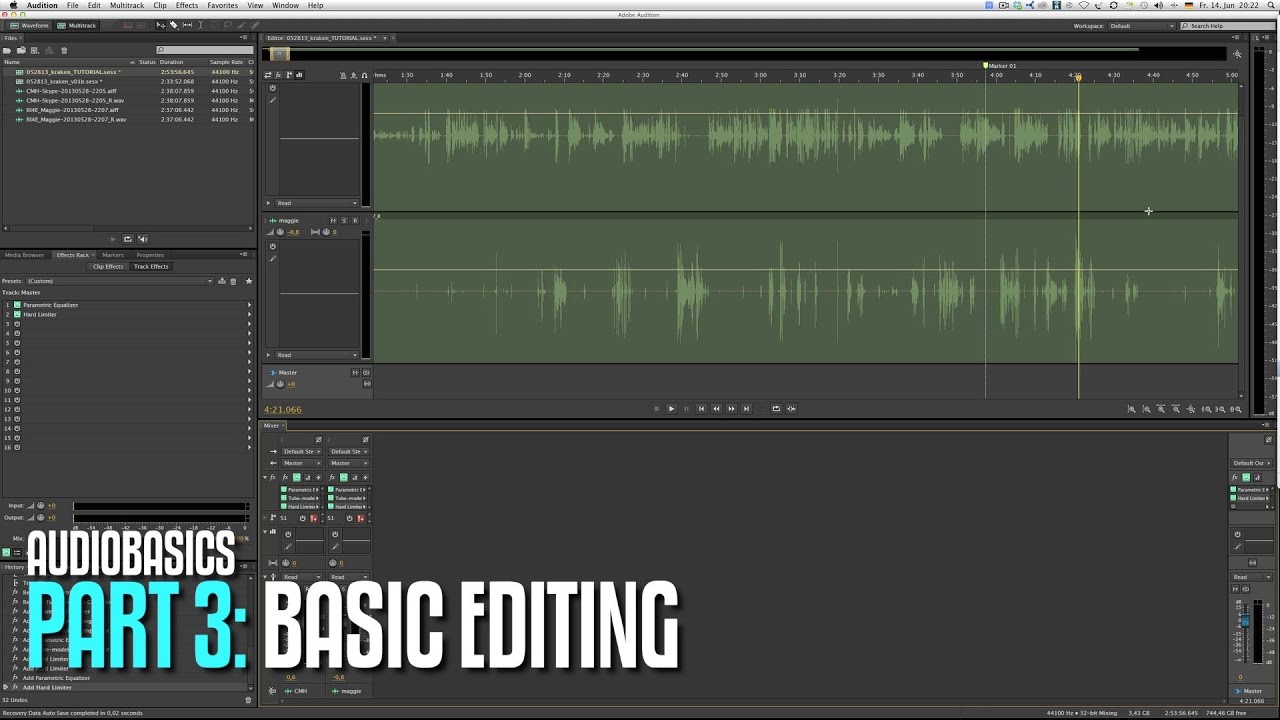1280x720 pixels.
Task: Open first mixer channel Default Stereo input dropdown
Action: point(300,451)
